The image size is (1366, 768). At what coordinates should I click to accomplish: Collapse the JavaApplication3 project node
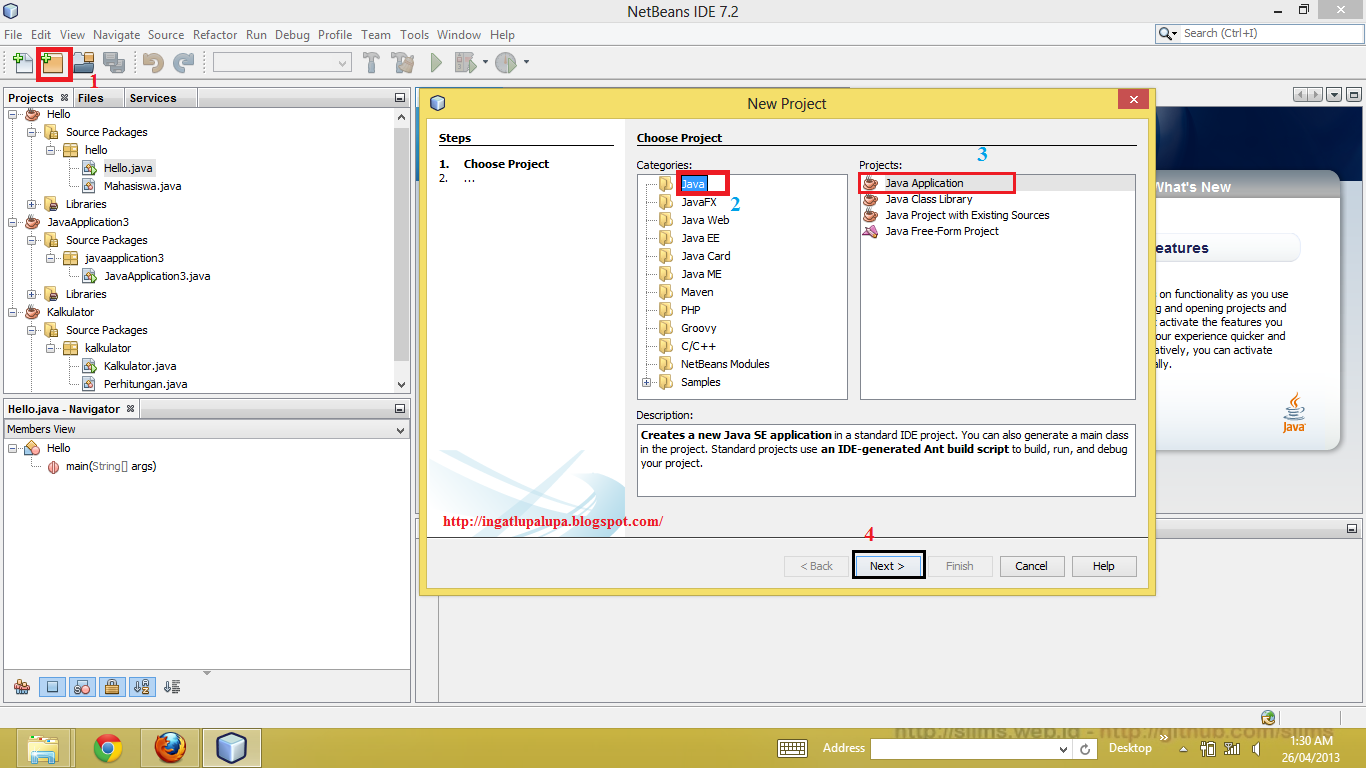pyautogui.click(x=13, y=222)
